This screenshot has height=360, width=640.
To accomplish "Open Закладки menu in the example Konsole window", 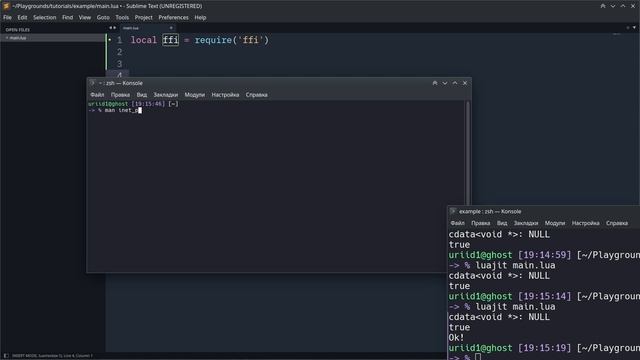I will [526, 223].
